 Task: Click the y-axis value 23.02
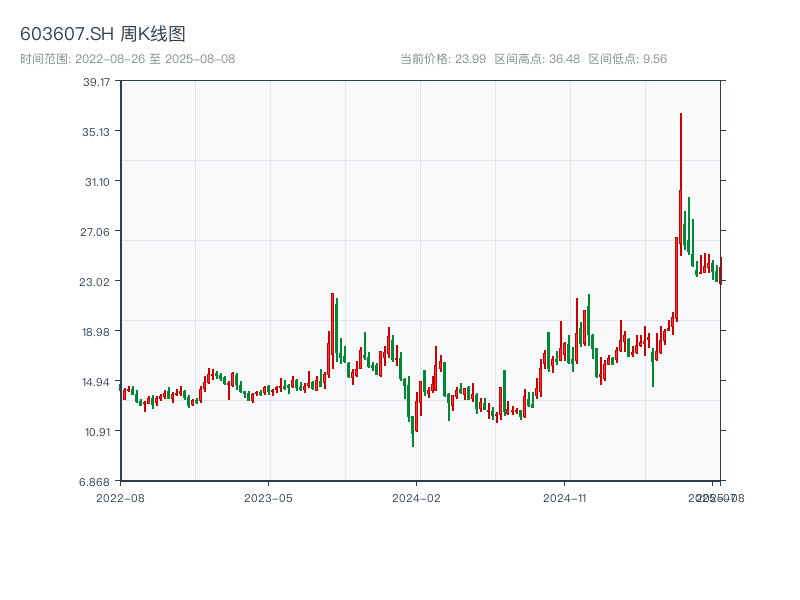(x=94, y=282)
